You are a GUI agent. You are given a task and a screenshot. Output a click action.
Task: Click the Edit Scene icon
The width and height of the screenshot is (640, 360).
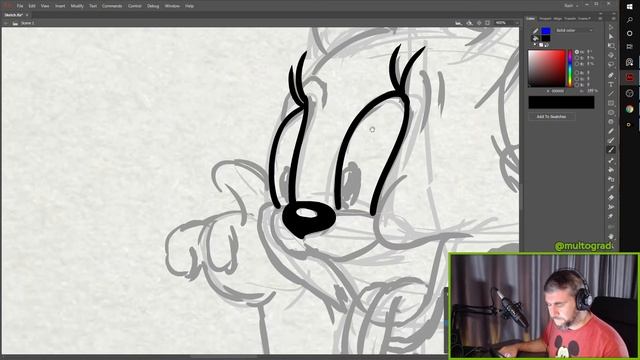[x=458, y=23]
